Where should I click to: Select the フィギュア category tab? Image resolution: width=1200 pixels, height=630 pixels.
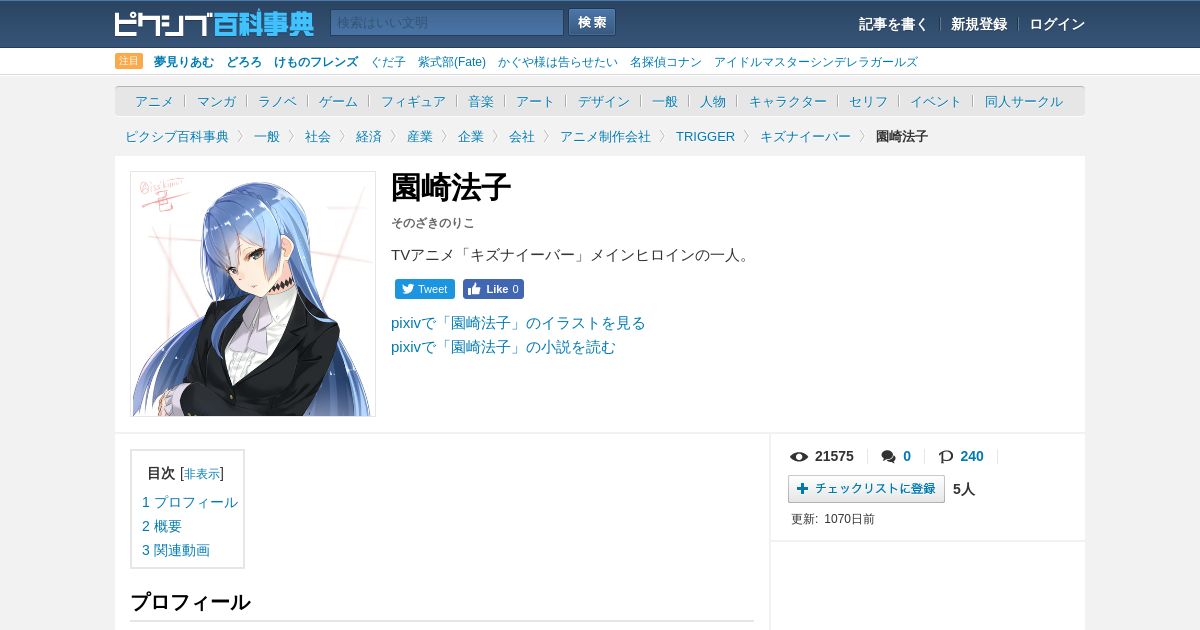pos(413,101)
